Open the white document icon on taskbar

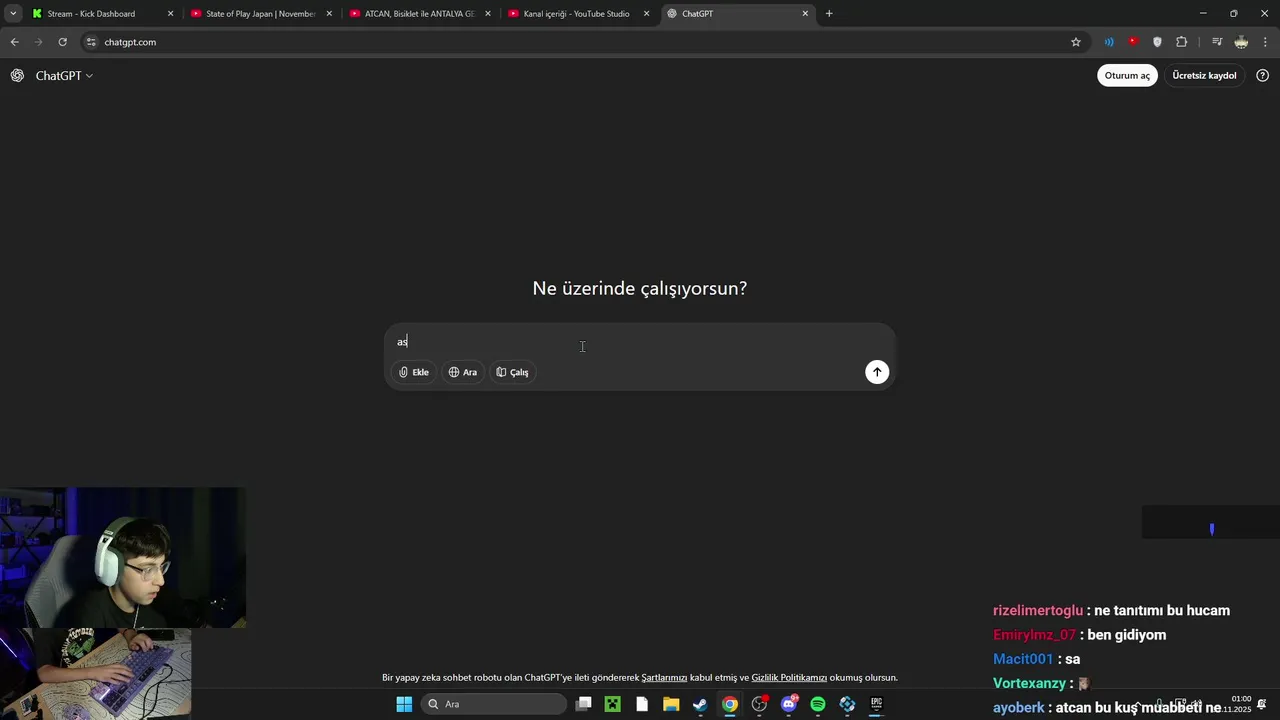click(642, 704)
